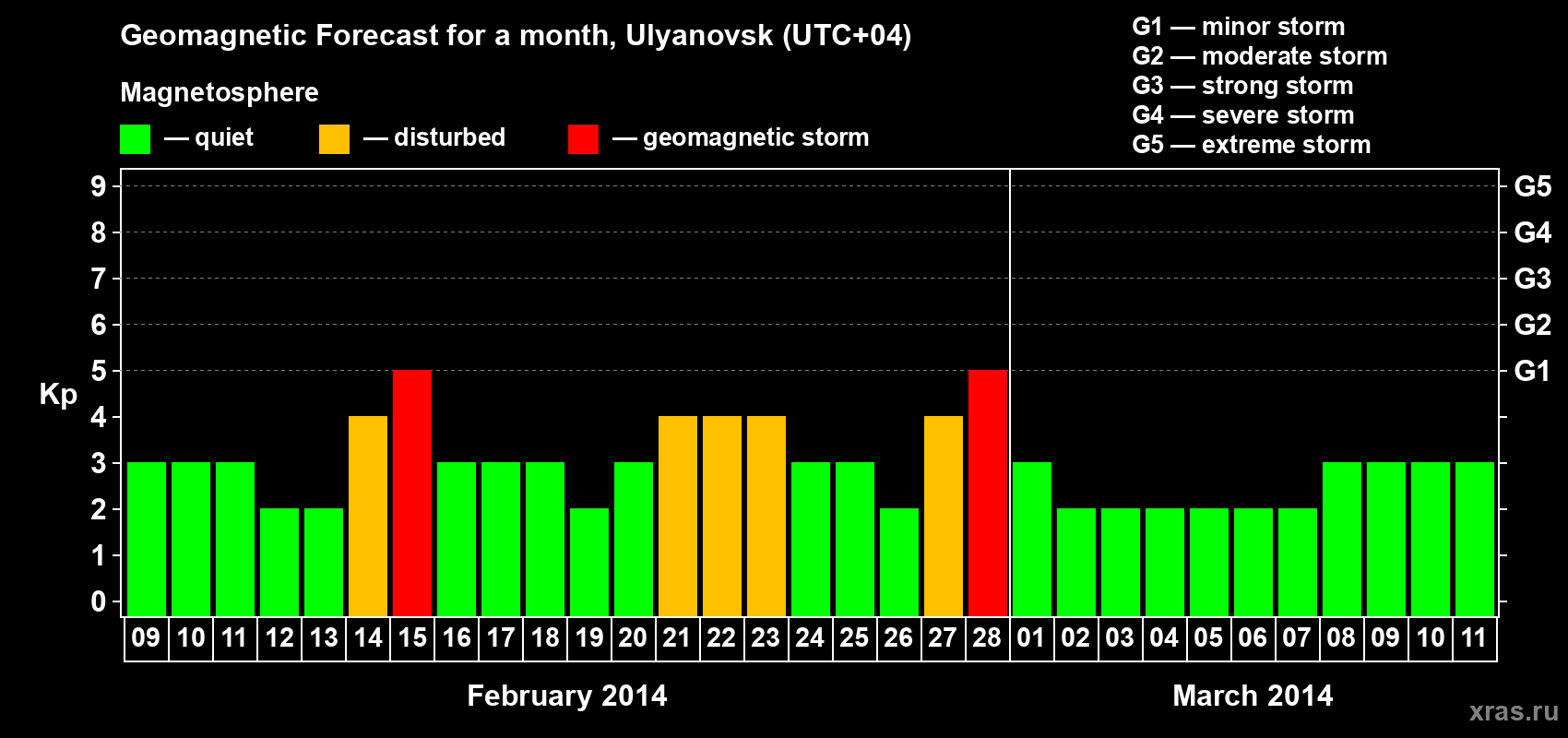Screen dimensions: 1568x738
Task: Click the green quiet legend swatch
Action: pos(135,139)
